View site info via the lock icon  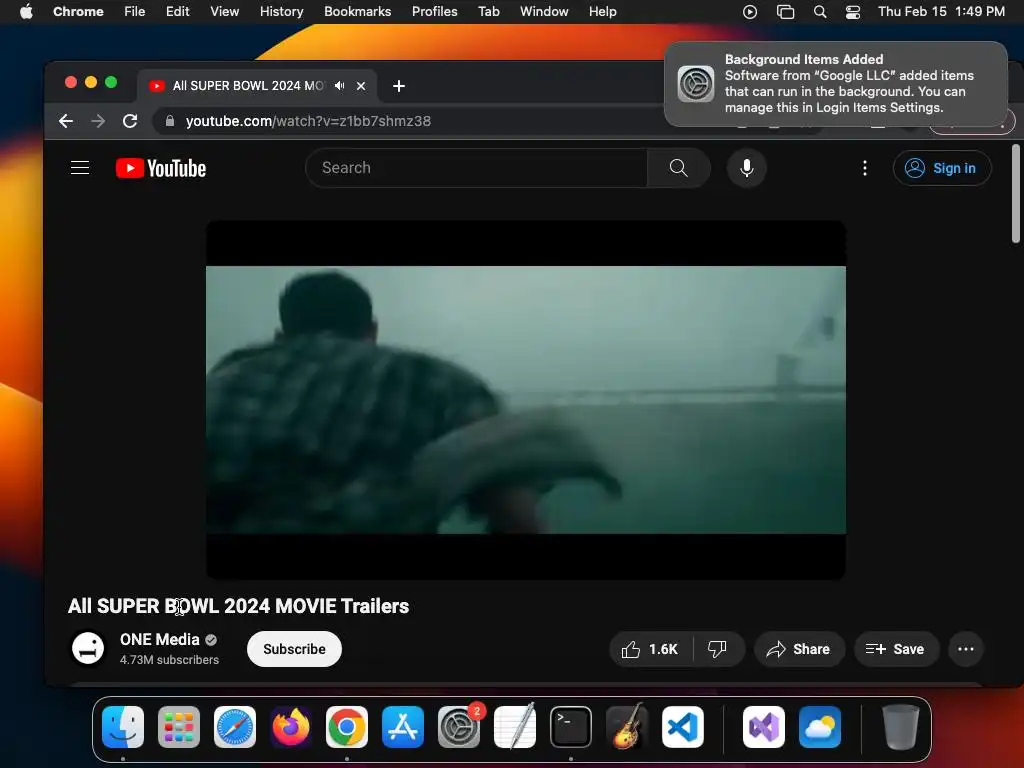click(170, 121)
